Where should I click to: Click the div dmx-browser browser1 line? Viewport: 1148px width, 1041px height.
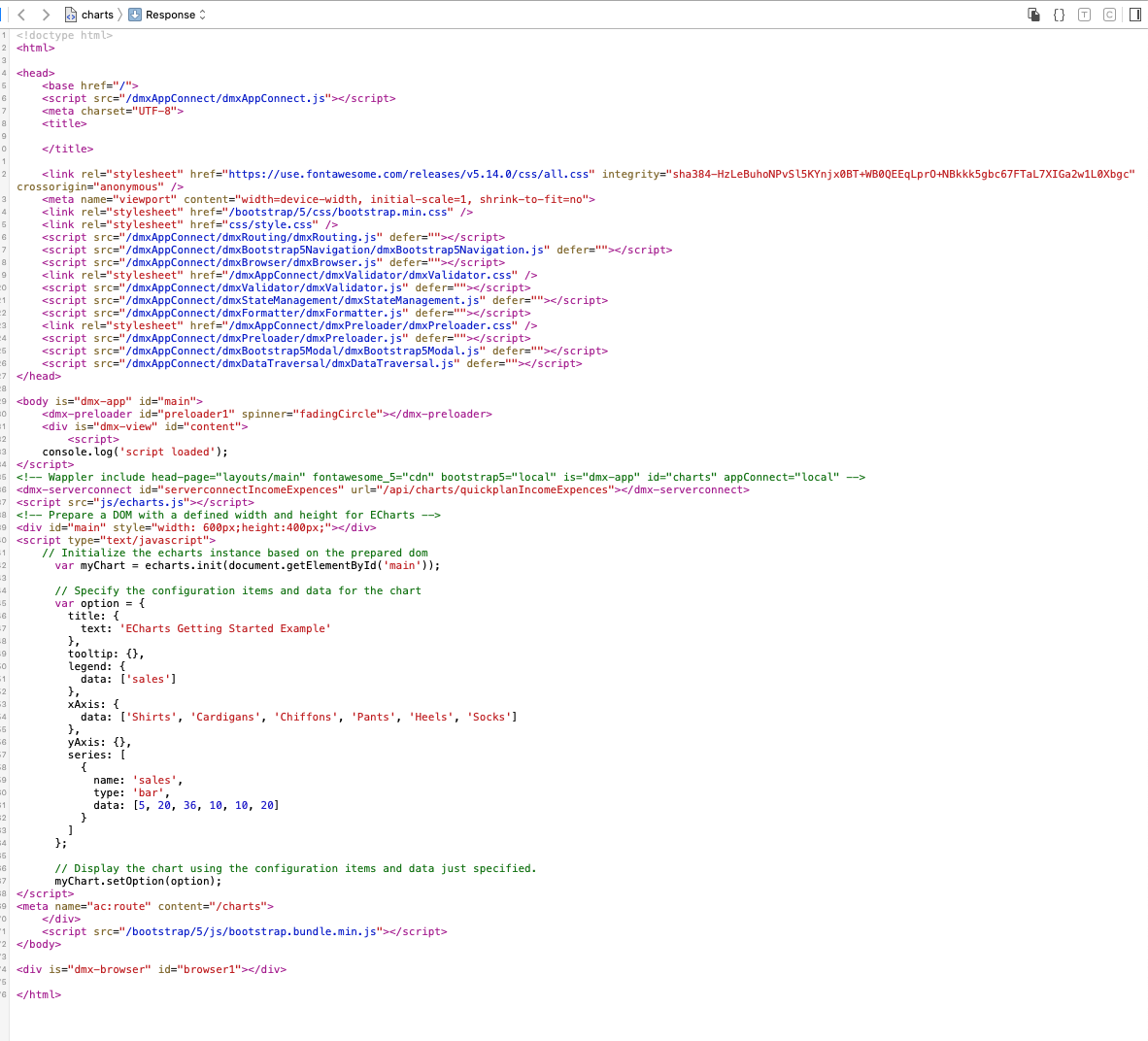click(x=152, y=969)
